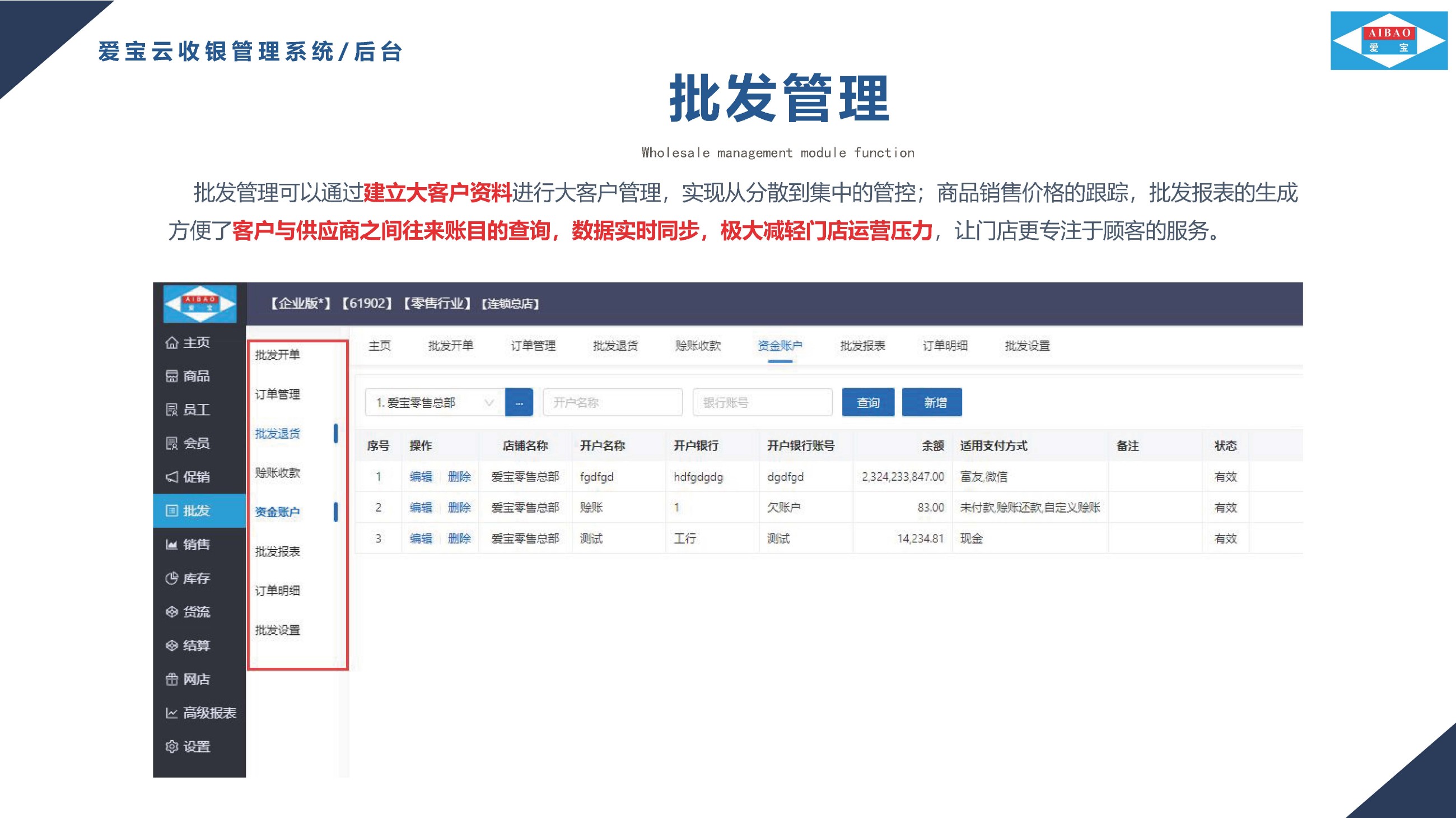Open 订单明细 in the submenu panel
This screenshot has height=818, width=1456.
click(278, 591)
